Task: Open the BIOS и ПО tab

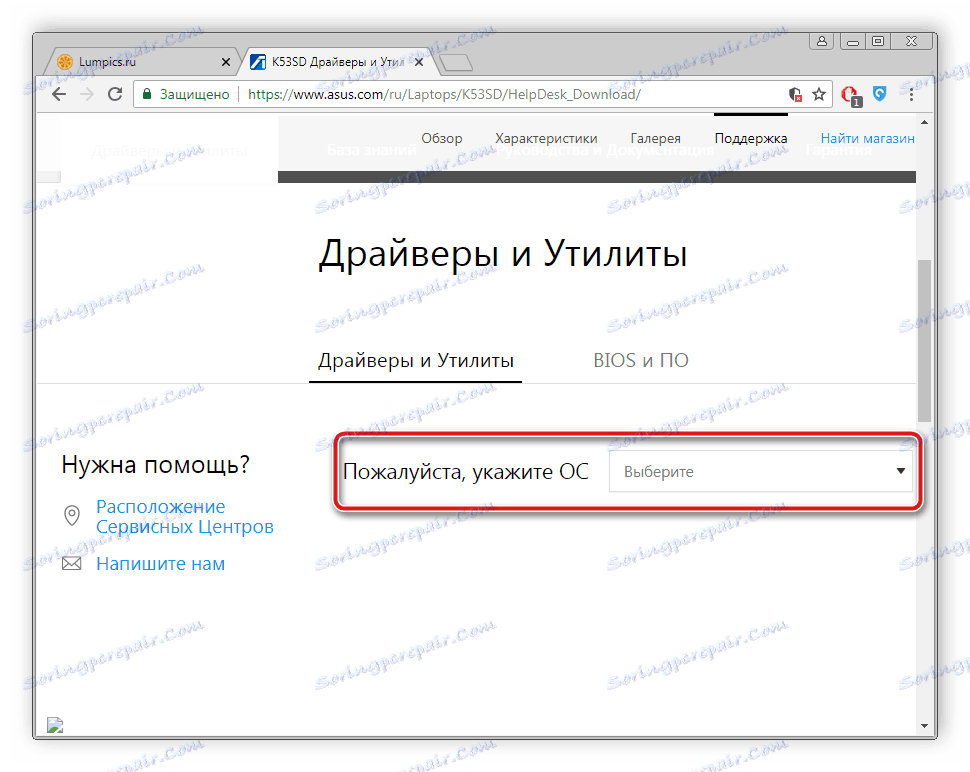Action: point(640,360)
